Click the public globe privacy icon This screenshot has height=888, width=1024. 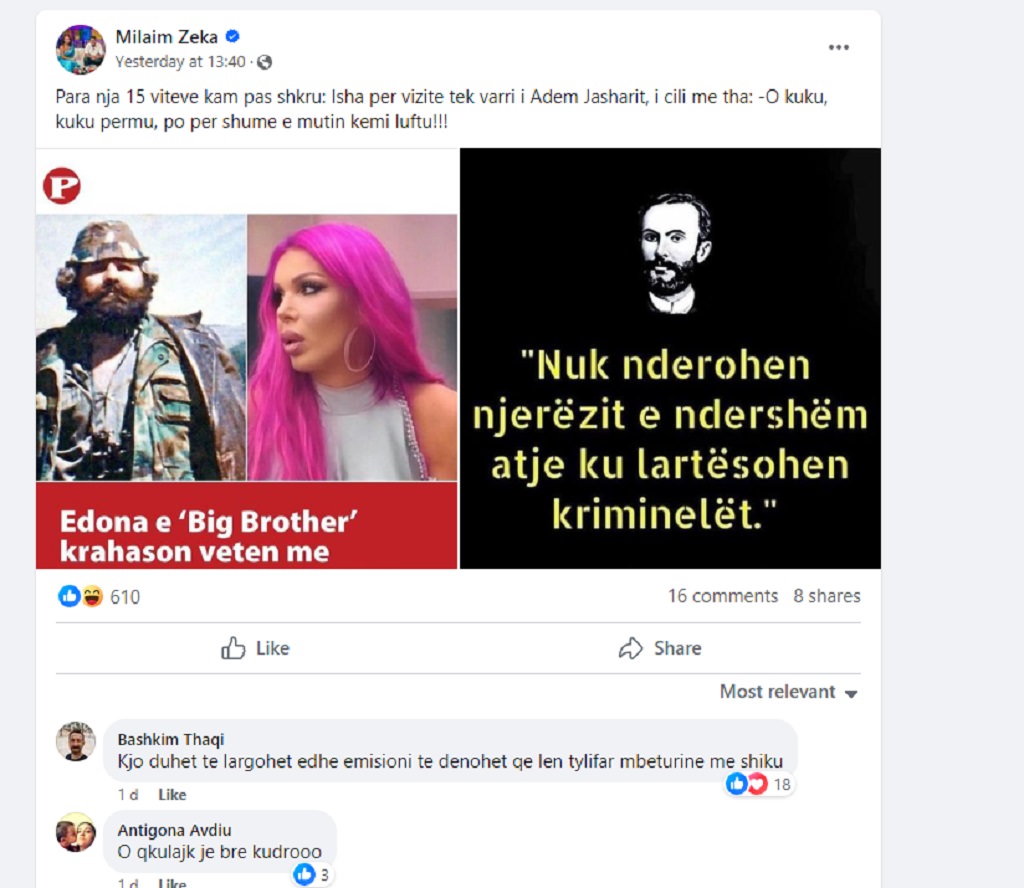click(x=264, y=62)
